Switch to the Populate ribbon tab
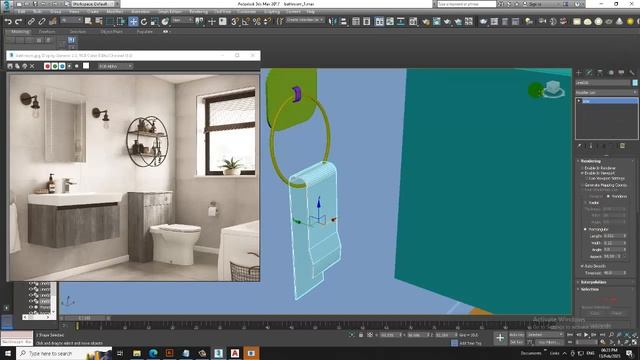This screenshot has width=640, height=360. 145,31
